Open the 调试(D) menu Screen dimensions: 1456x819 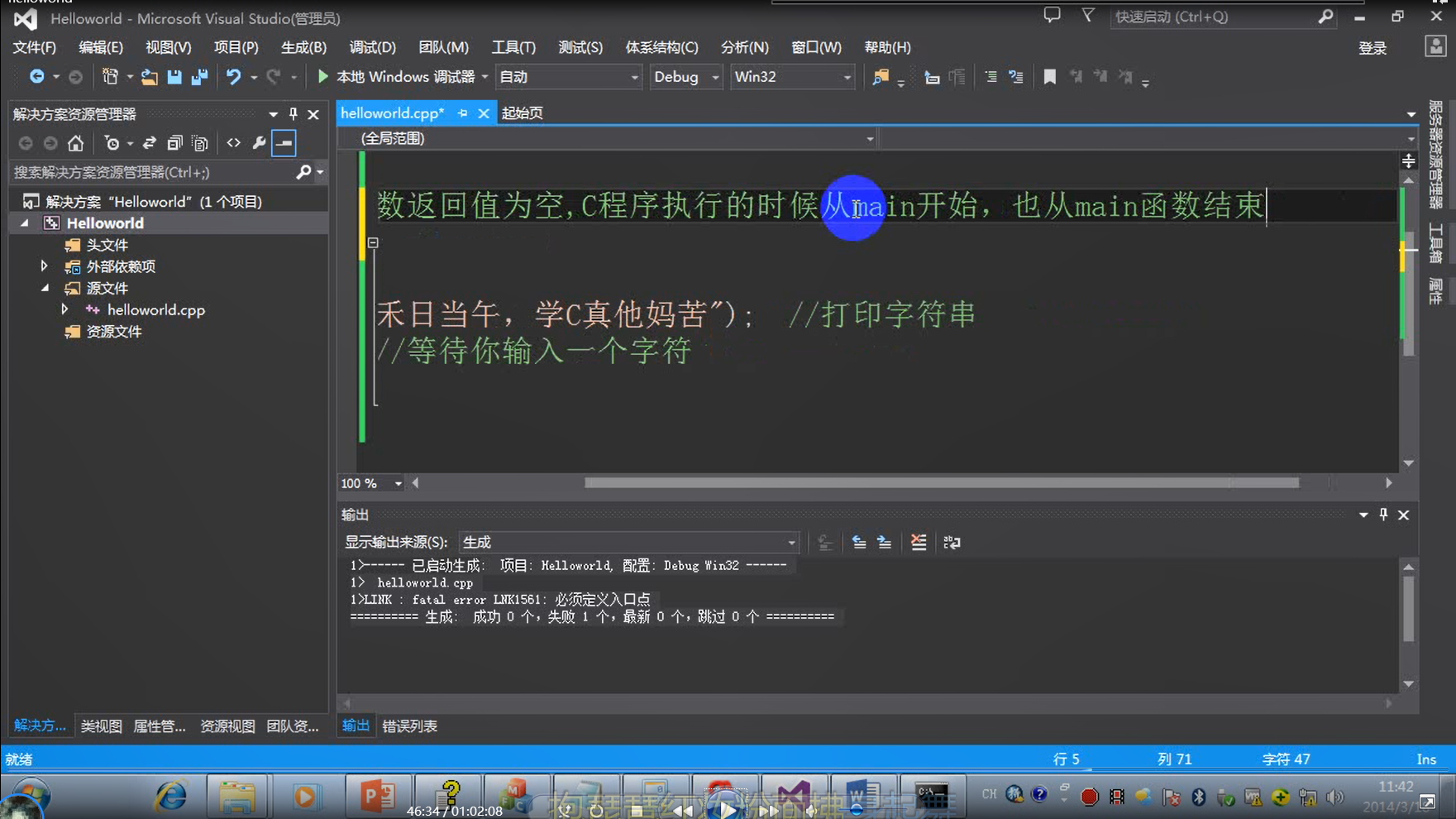click(x=372, y=47)
